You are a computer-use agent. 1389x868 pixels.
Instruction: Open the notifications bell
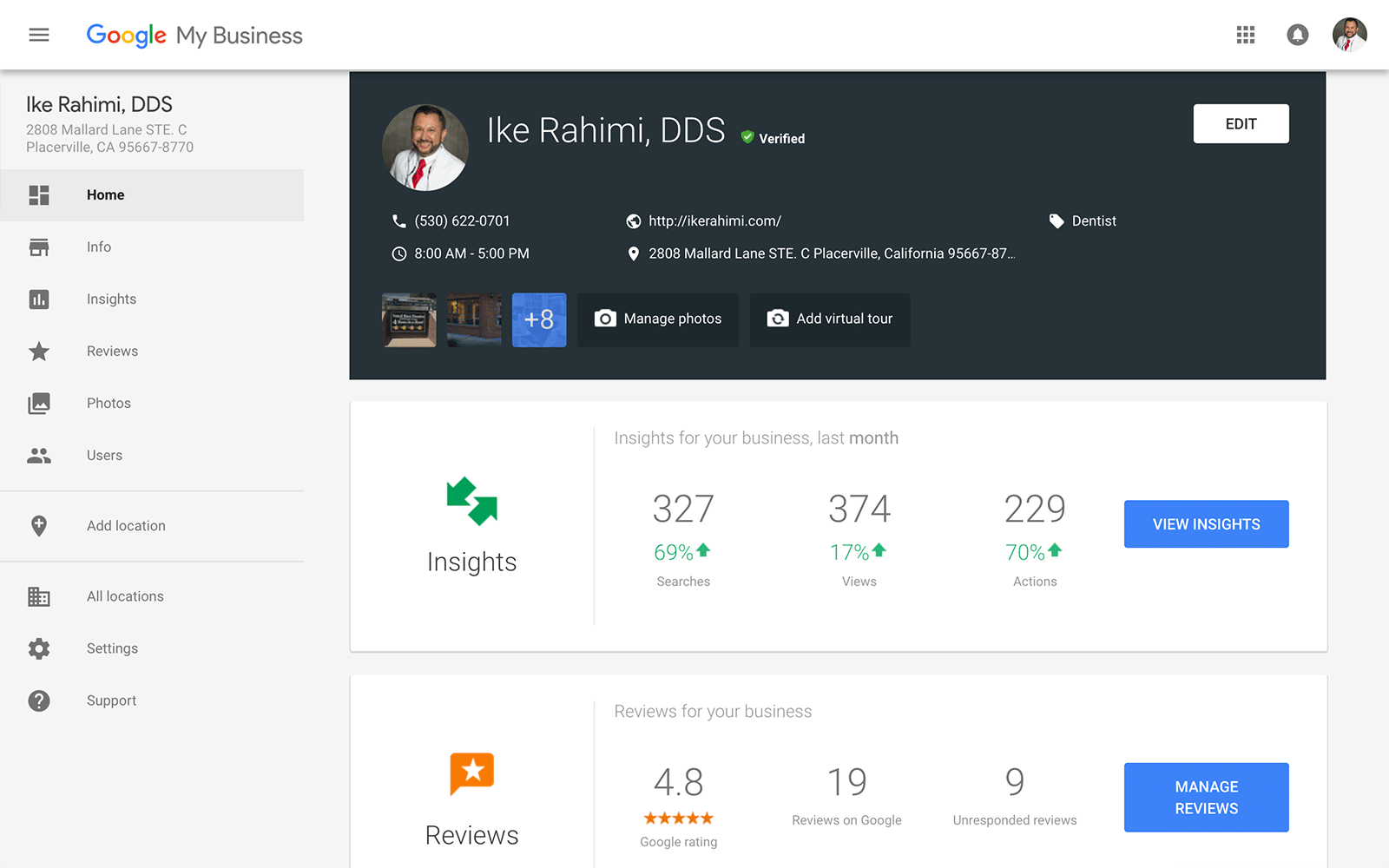click(1298, 35)
